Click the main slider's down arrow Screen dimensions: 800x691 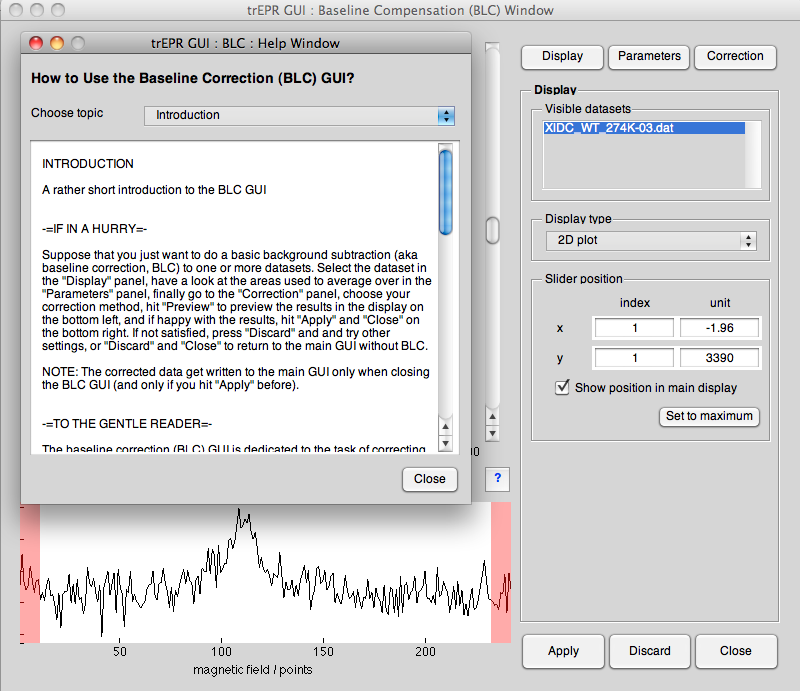492,434
